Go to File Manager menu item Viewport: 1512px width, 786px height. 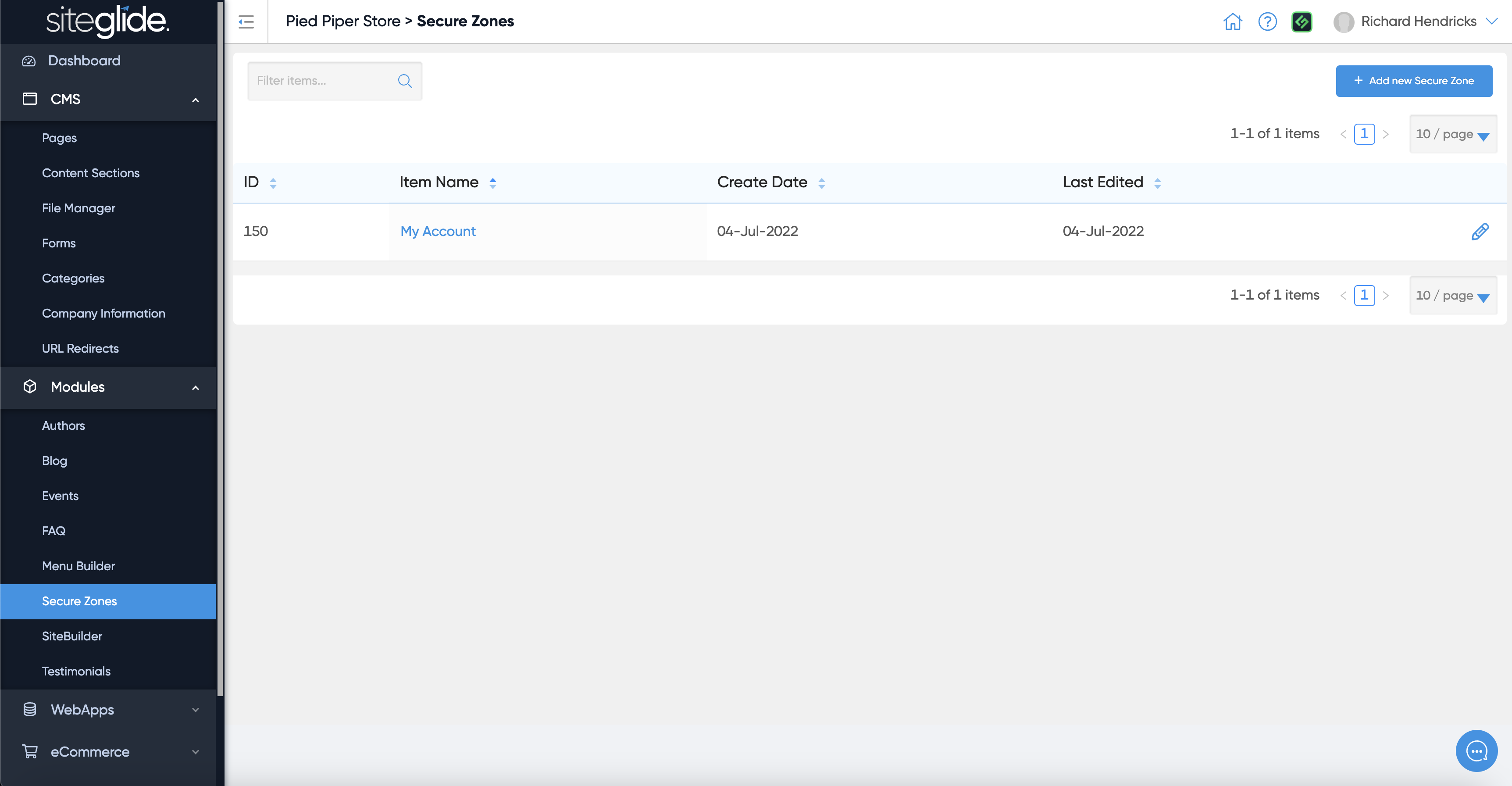tap(78, 208)
